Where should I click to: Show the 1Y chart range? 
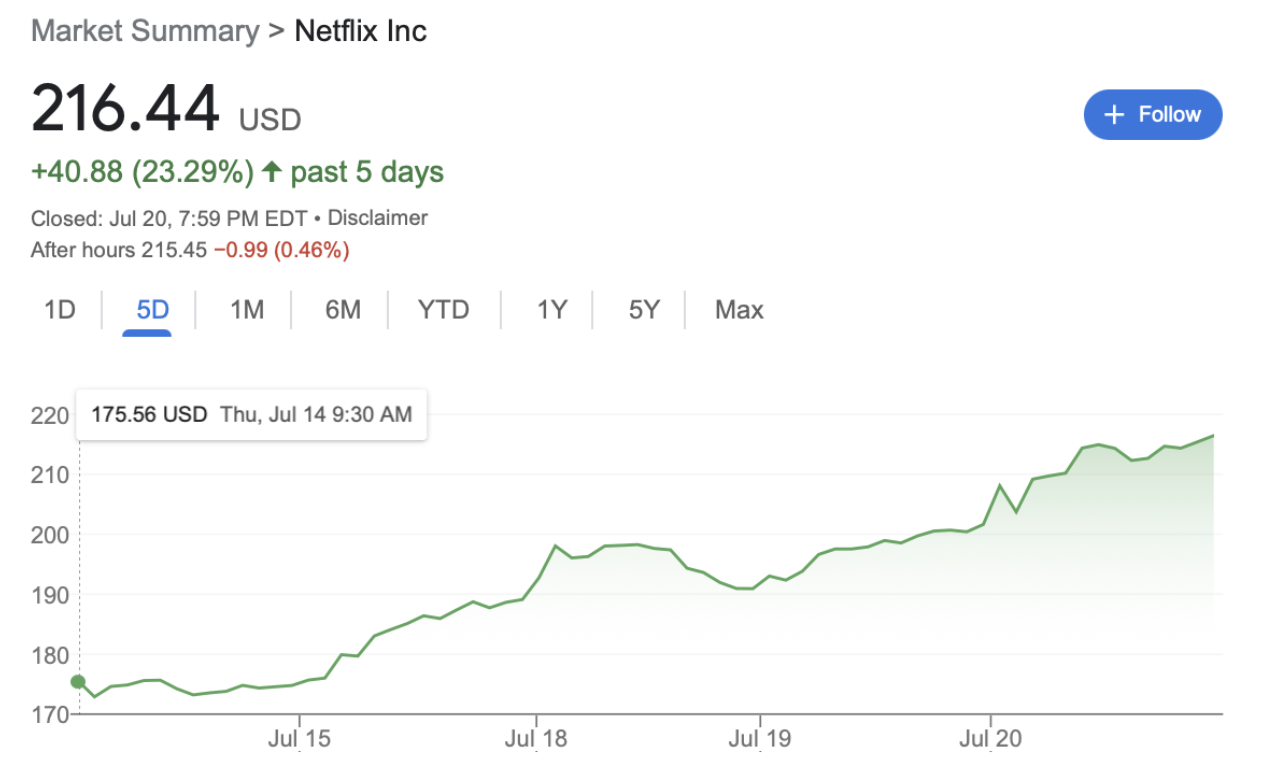551,310
